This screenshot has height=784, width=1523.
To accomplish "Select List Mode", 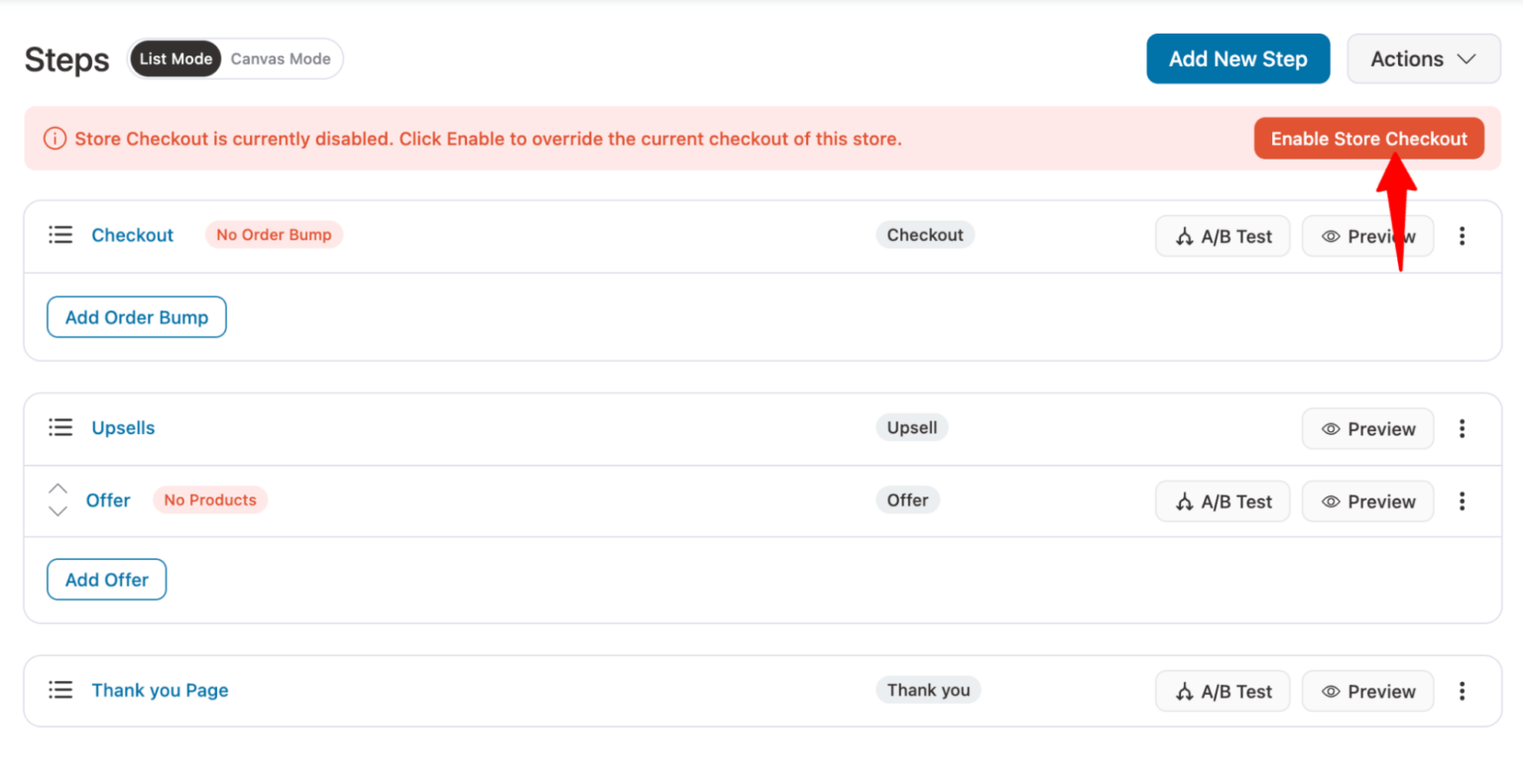I will point(175,58).
